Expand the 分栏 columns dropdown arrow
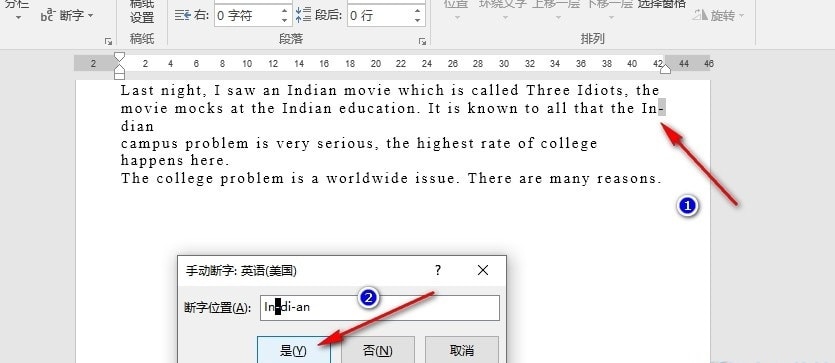The width and height of the screenshot is (835, 363). (19, 18)
